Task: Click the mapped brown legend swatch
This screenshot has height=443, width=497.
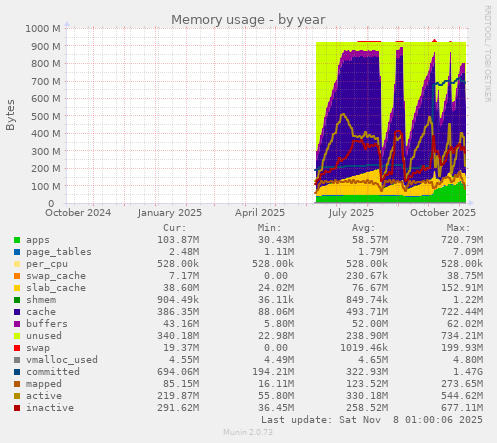Action: point(17,384)
